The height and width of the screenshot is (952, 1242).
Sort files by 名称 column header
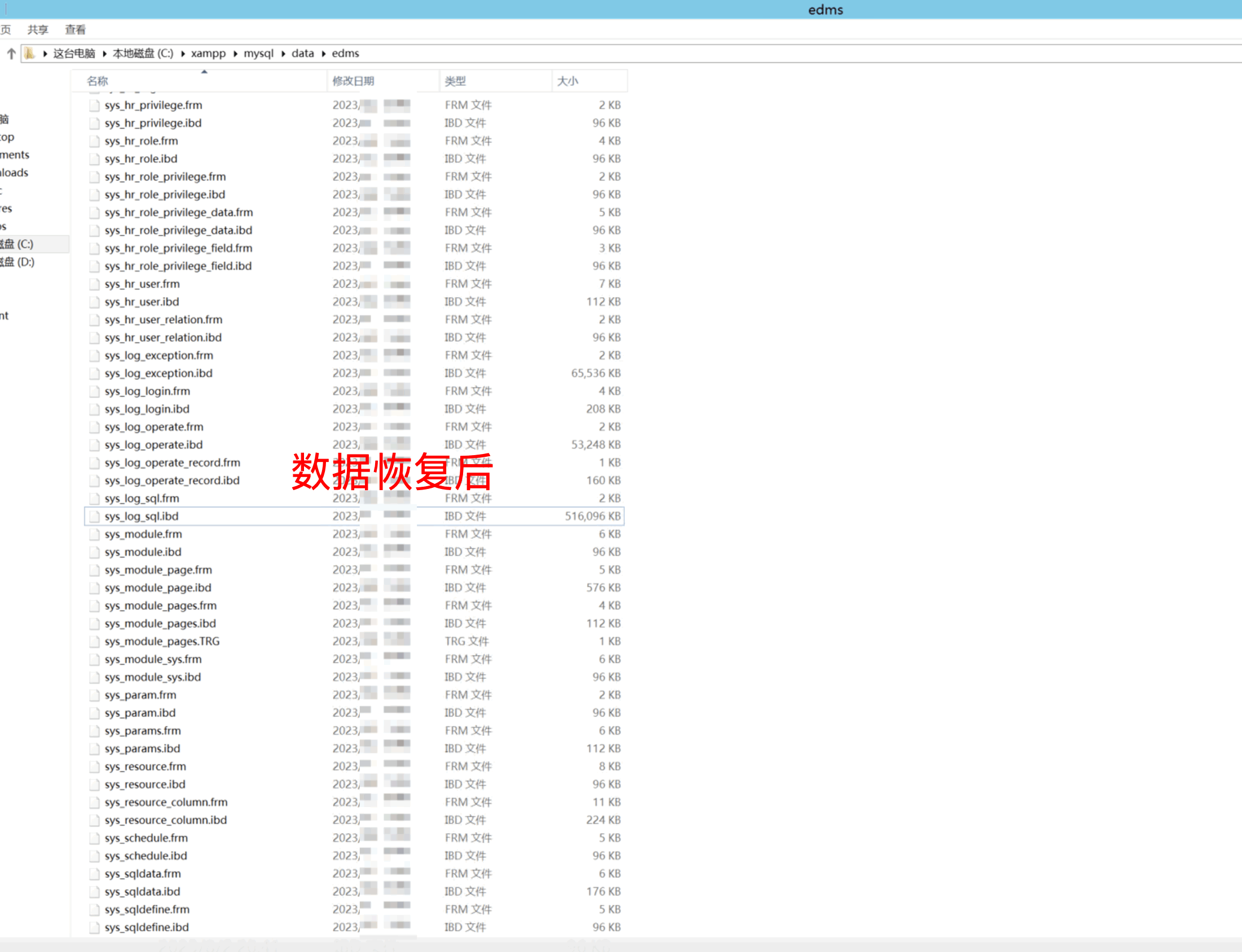click(98, 81)
